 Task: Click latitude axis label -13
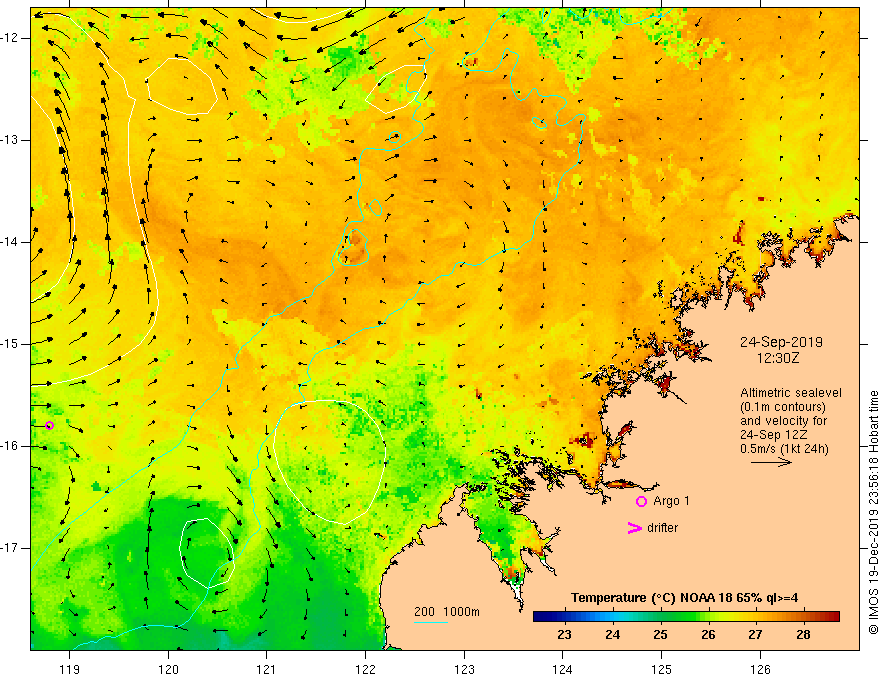(x=10, y=140)
